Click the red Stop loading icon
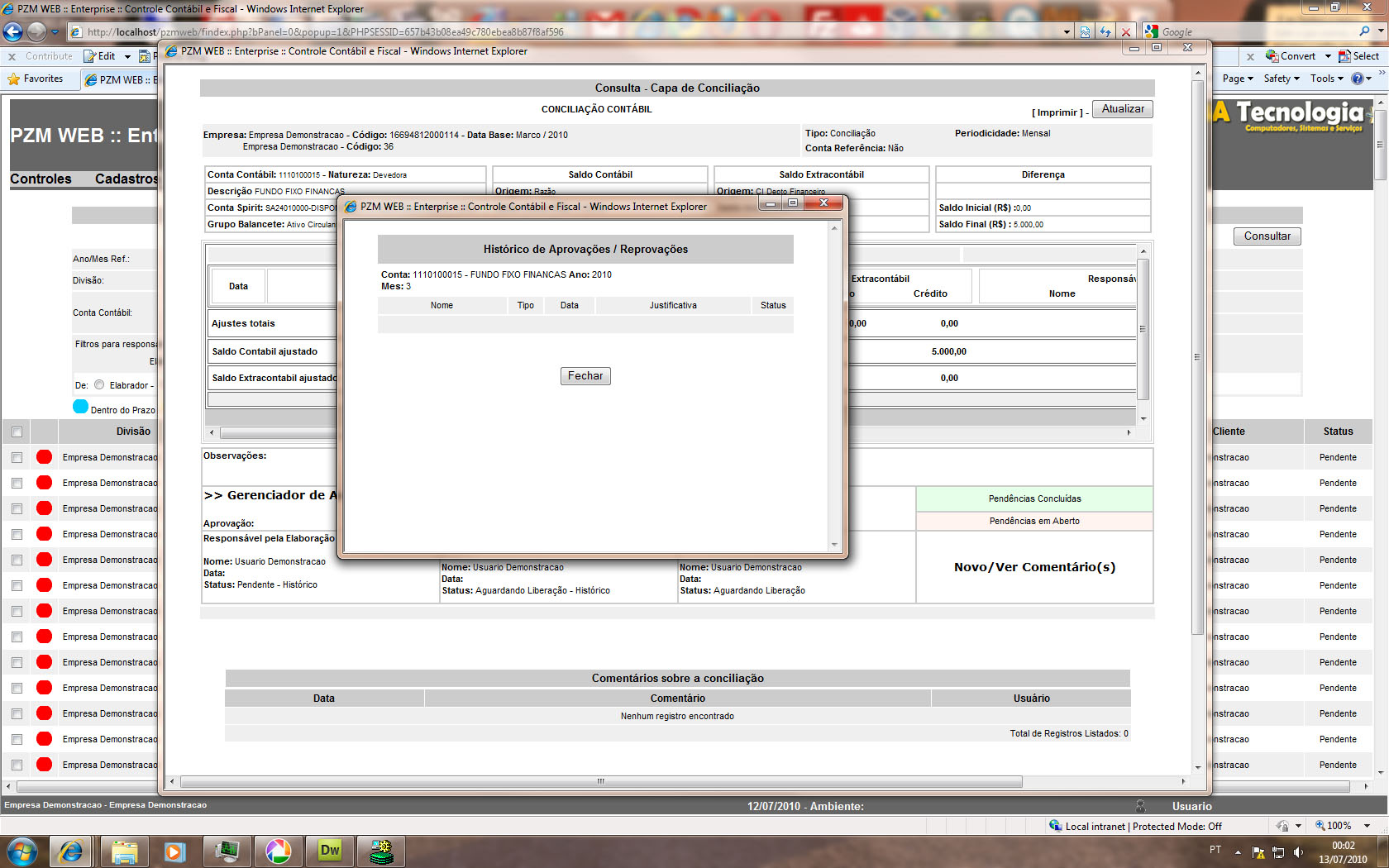 point(1125,31)
